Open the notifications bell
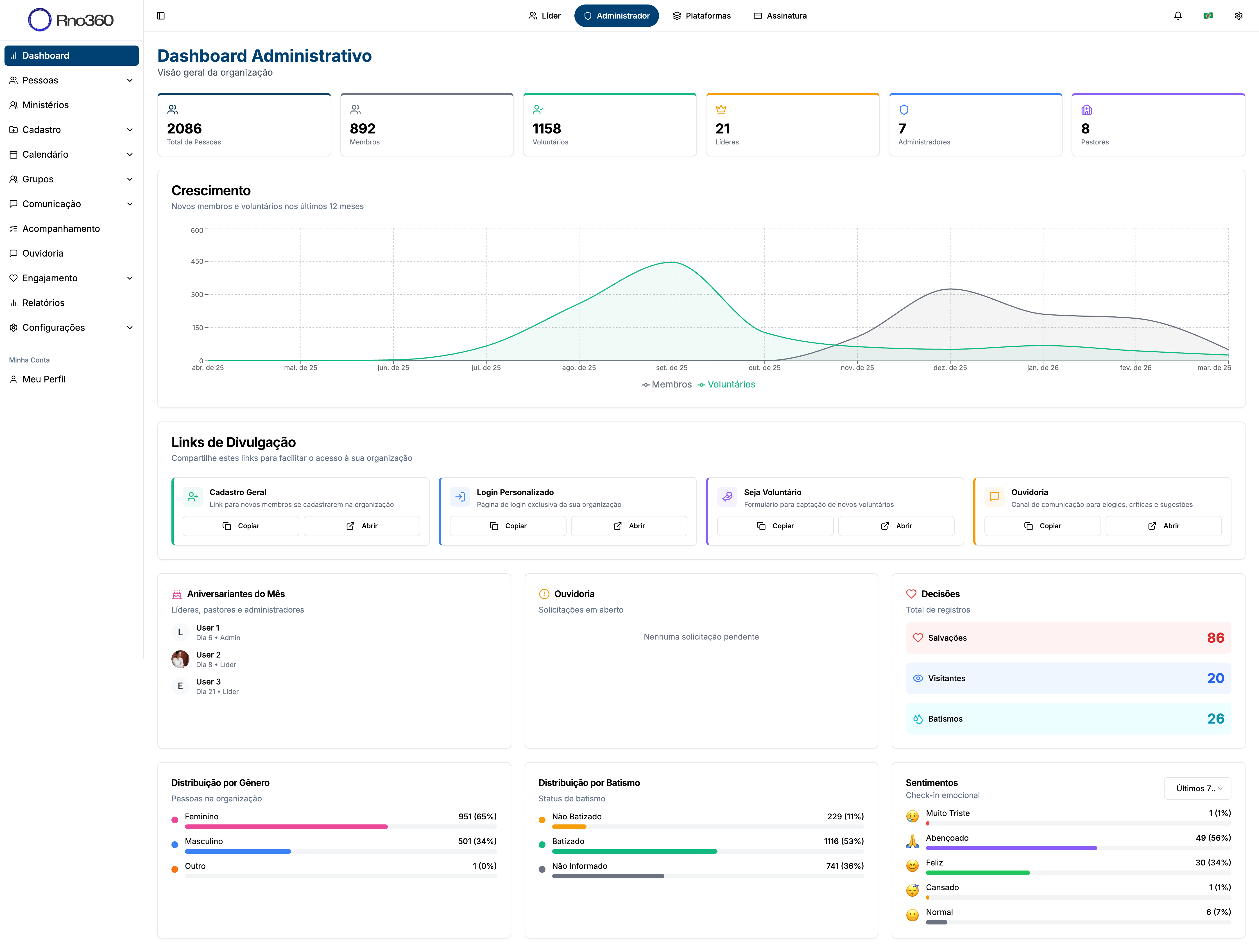This screenshot has height=952, width=1259. (1178, 16)
